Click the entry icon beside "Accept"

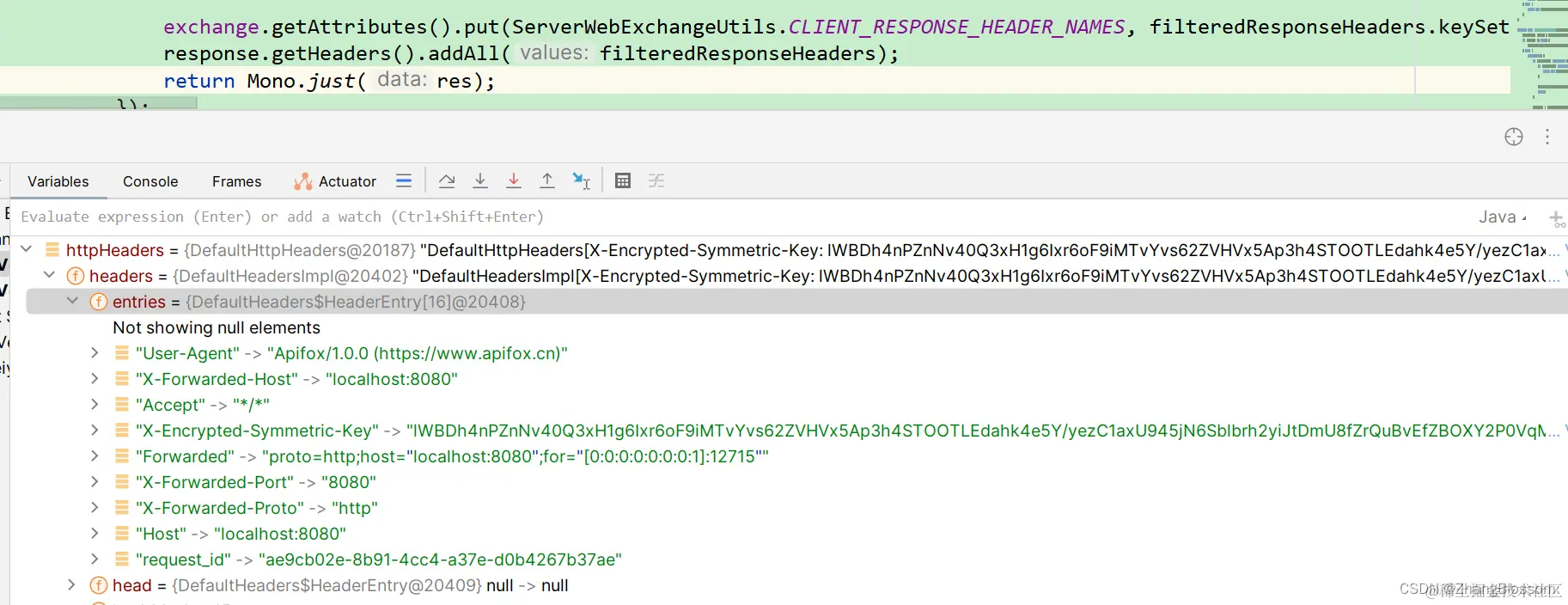(122, 404)
